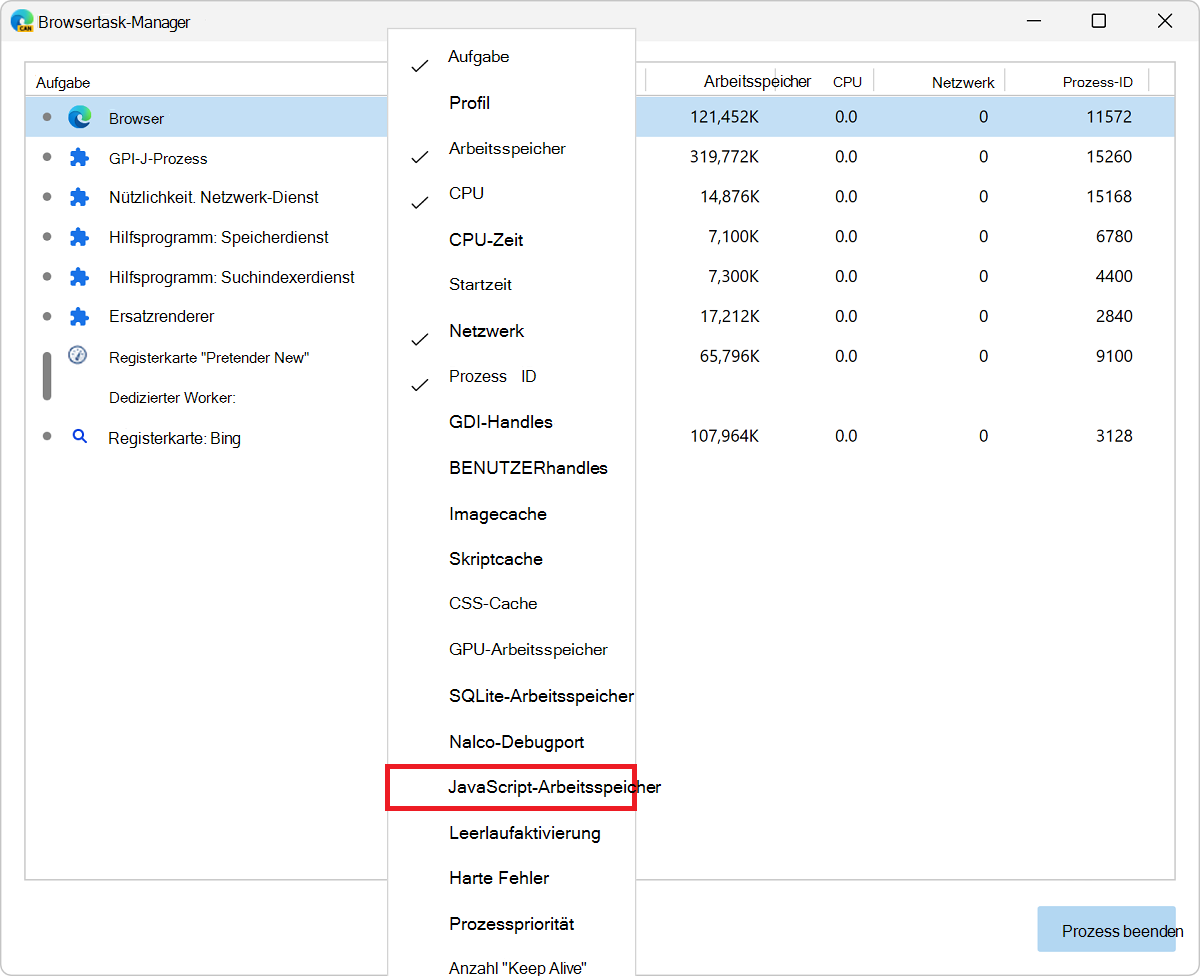The height and width of the screenshot is (976, 1200).
Task: Select GPU-Arbeitsspeicher from the context menu
Action: pos(528,650)
